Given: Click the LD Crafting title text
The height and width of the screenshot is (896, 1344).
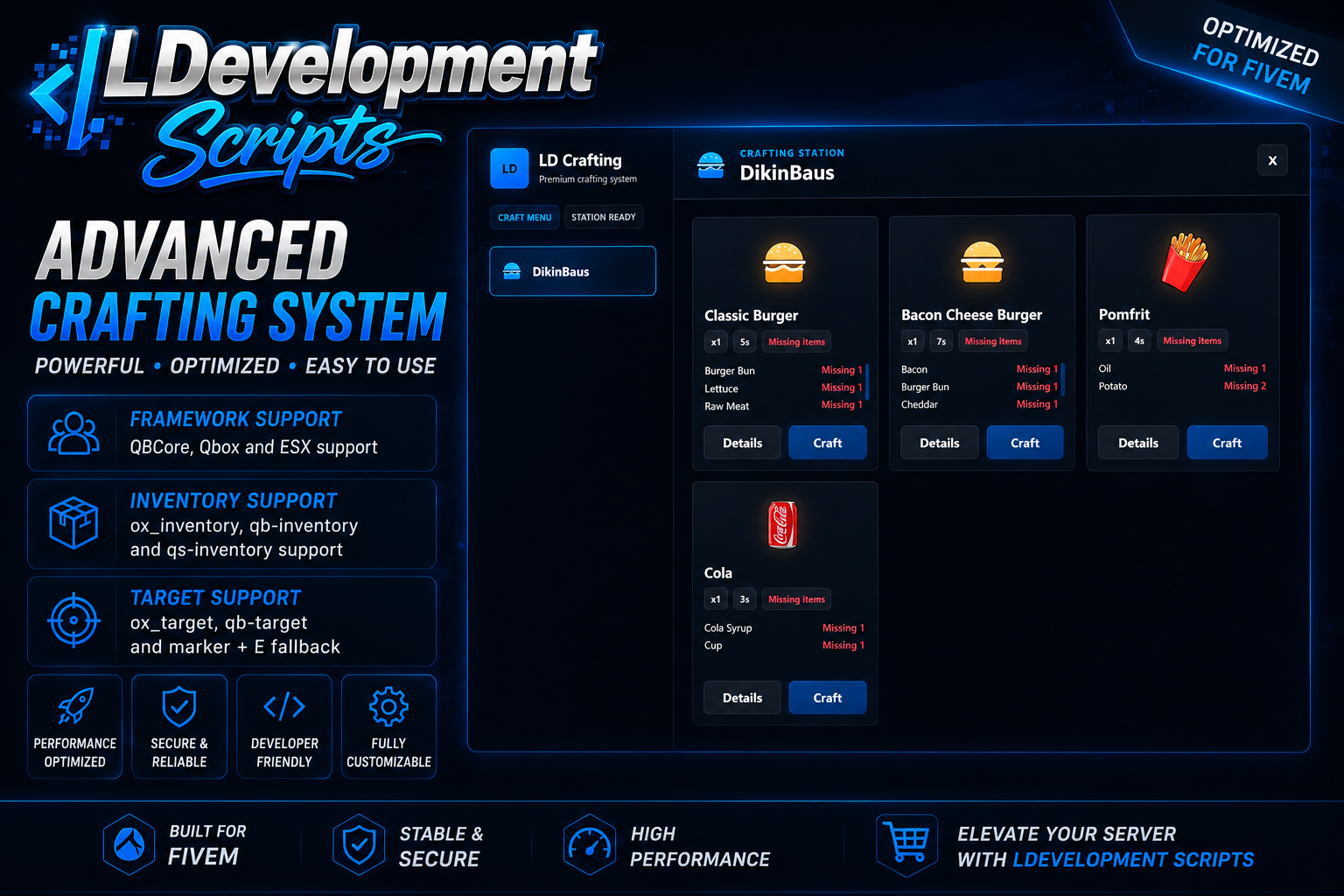Looking at the screenshot, I should [x=580, y=160].
